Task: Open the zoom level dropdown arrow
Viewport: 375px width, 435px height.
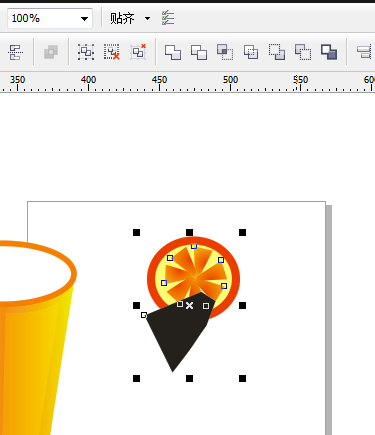Action: [x=84, y=19]
